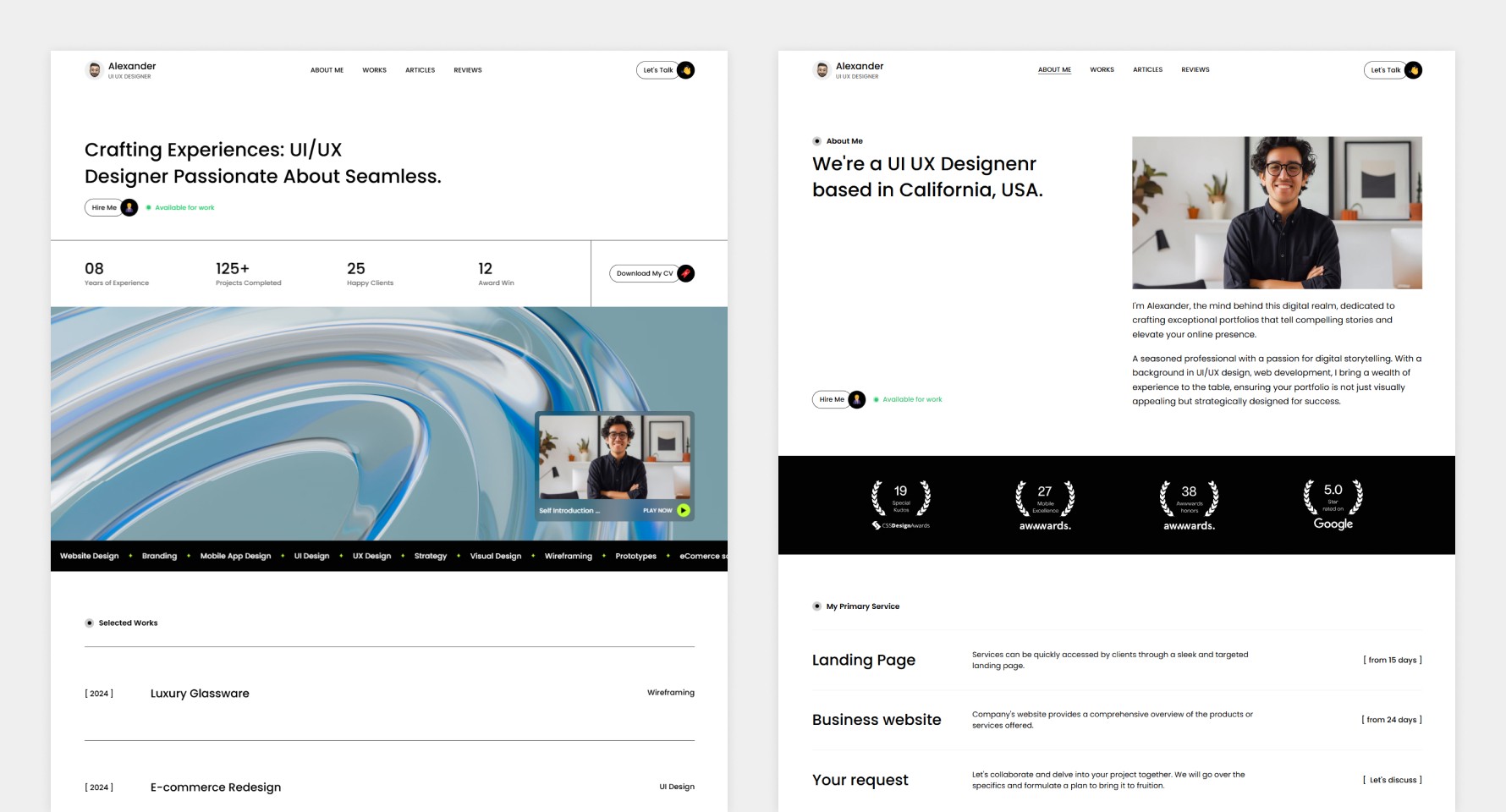Click the video thumbnail of Alexander on hero image
The width and height of the screenshot is (1506, 812).
tap(615, 457)
